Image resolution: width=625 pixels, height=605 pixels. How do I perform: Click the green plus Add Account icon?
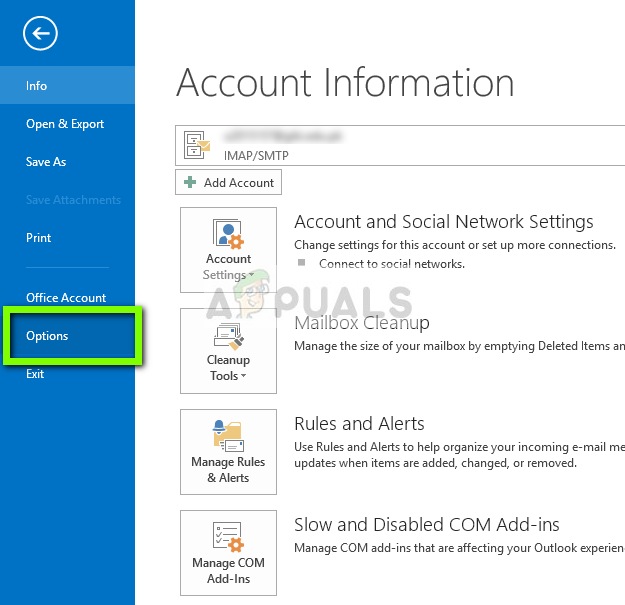(x=190, y=182)
